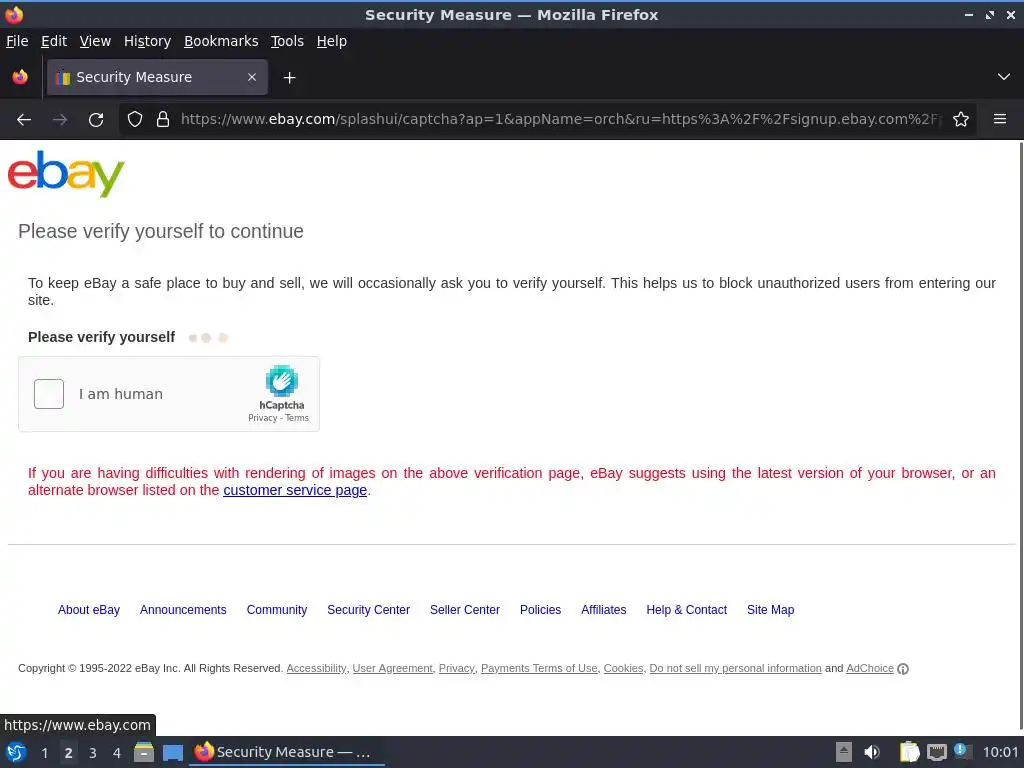The width and height of the screenshot is (1024, 768).
Task: Open a new tab with plus button
Action: [289, 78]
